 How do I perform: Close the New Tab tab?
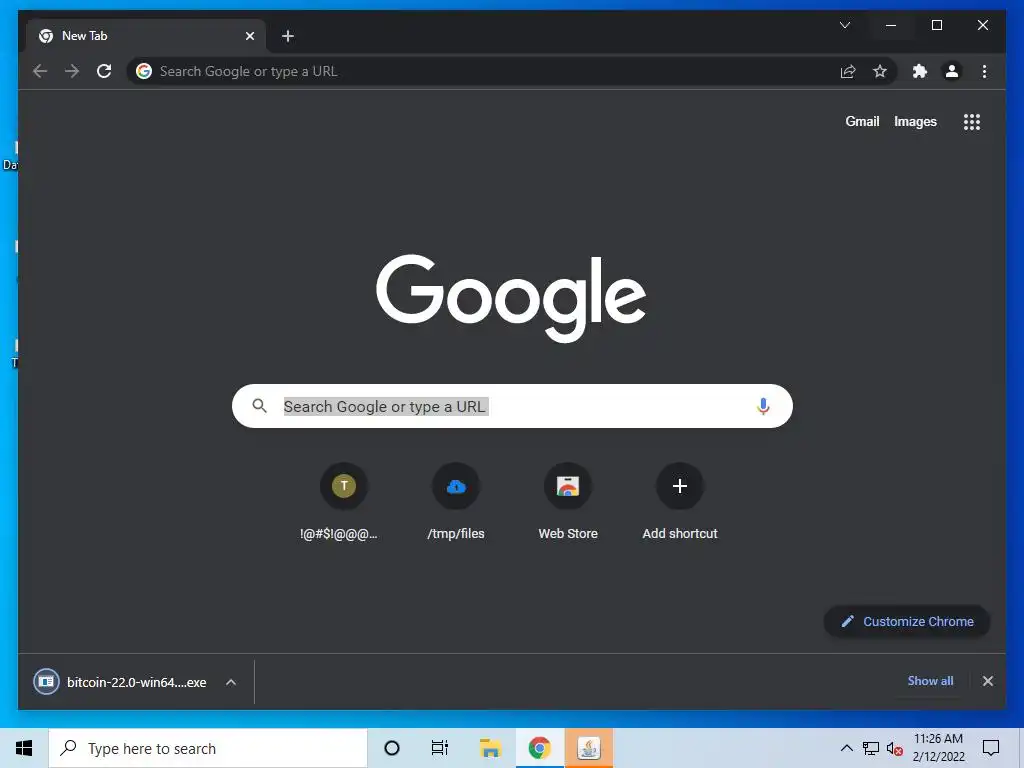coord(249,36)
